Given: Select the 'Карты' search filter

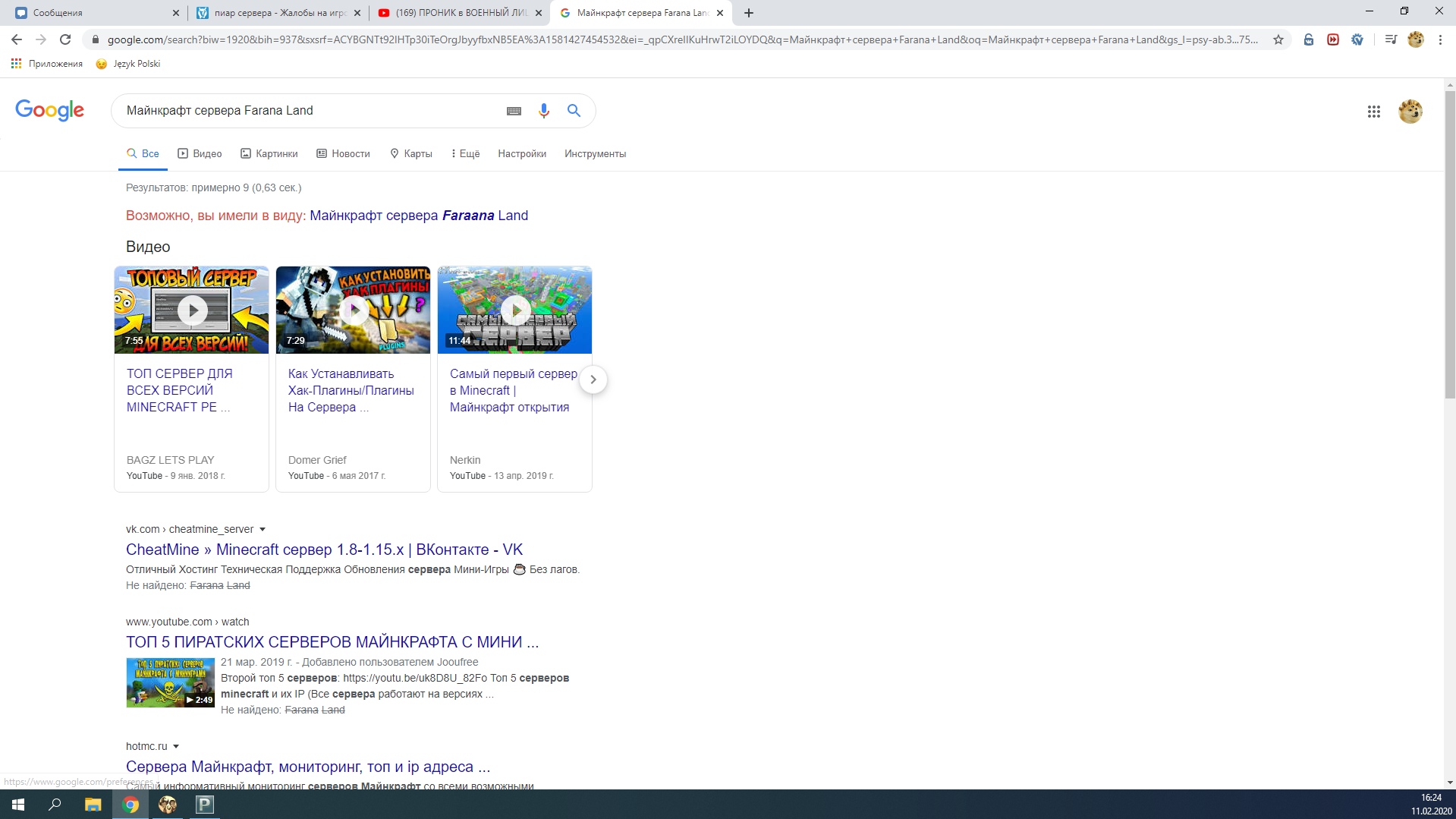Looking at the screenshot, I should 411,153.
